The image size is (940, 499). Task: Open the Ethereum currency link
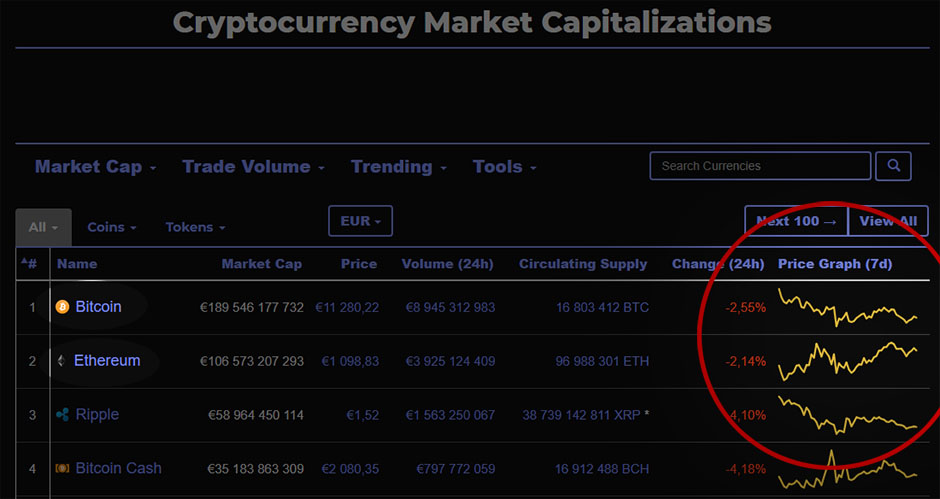(107, 361)
